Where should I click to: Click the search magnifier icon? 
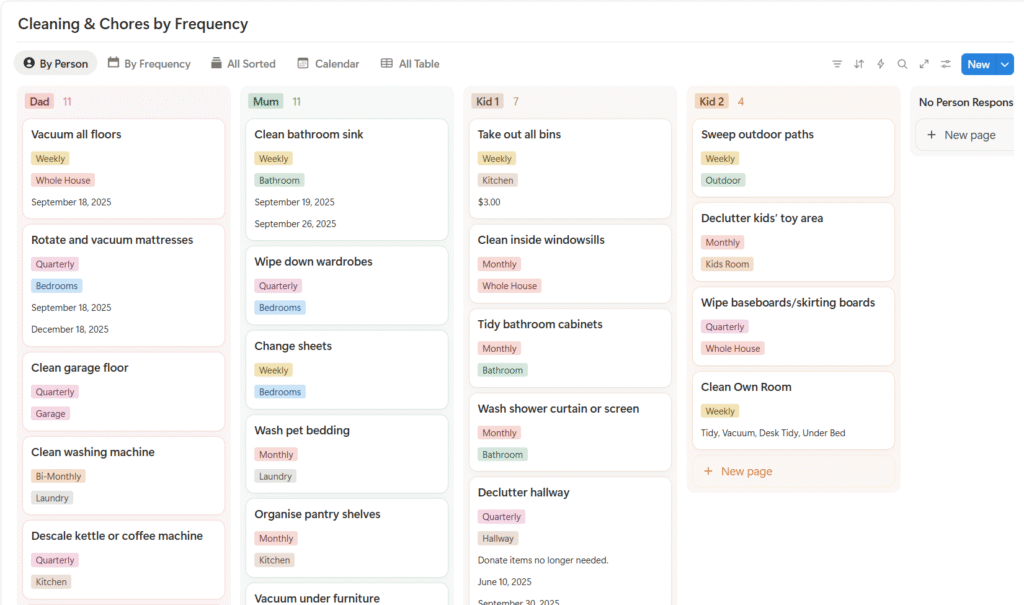point(902,64)
